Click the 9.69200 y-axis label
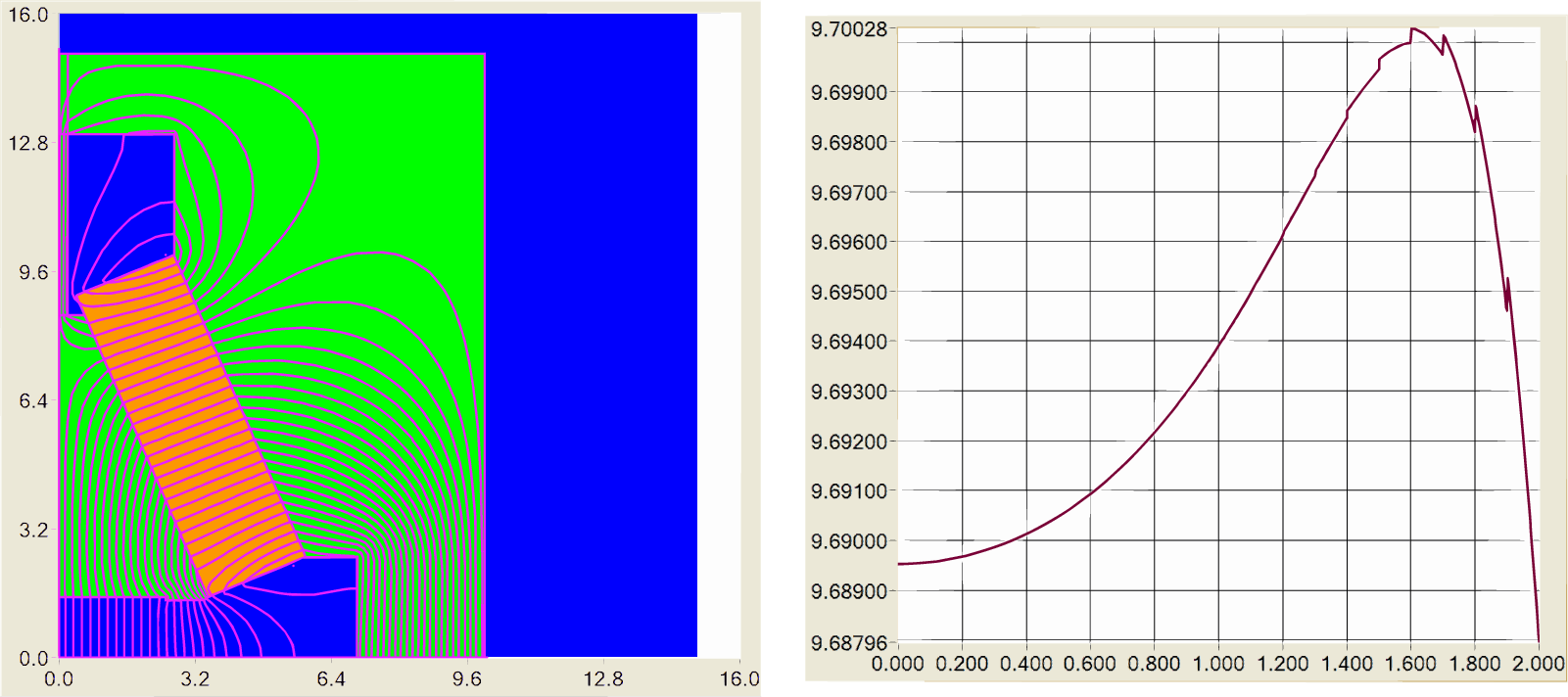 click(x=848, y=441)
